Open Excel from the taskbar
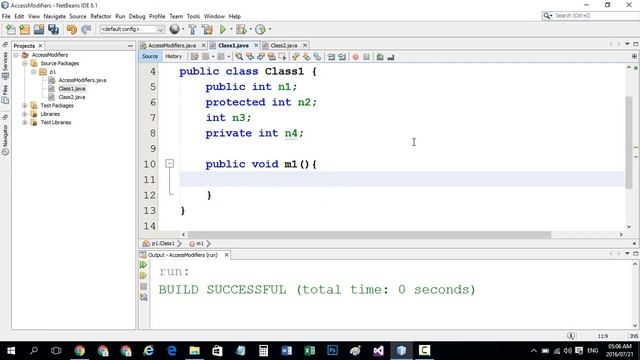The image size is (640, 360). pos(309,351)
